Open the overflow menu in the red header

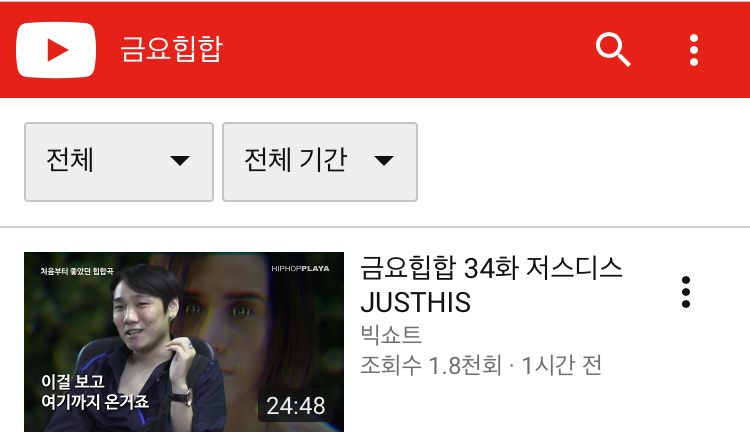point(694,50)
